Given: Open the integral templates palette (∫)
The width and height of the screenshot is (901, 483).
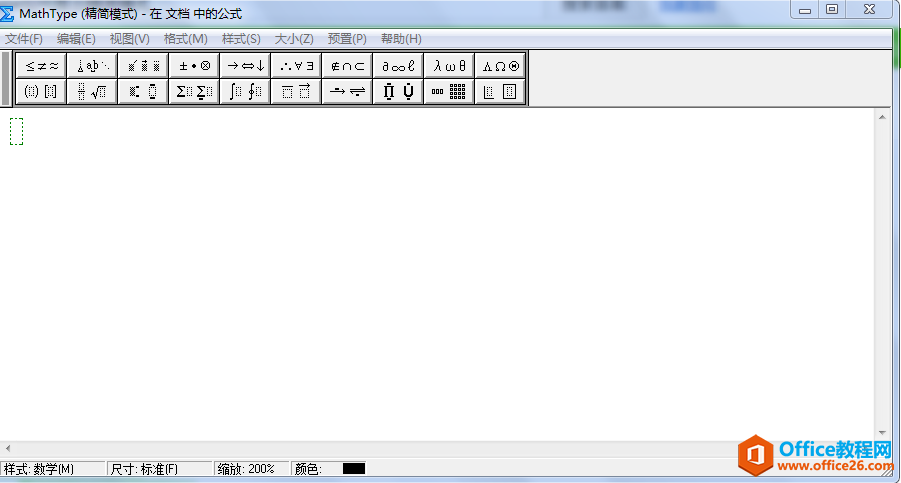Looking at the screenshot, I should [245, 91].
